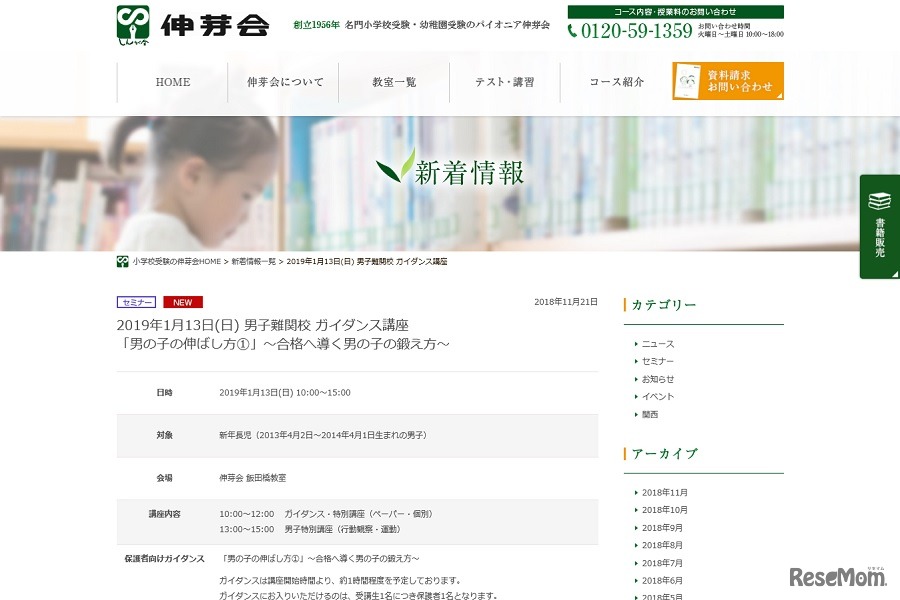Expand the arrow beside 関西 category

coord(636,414)
